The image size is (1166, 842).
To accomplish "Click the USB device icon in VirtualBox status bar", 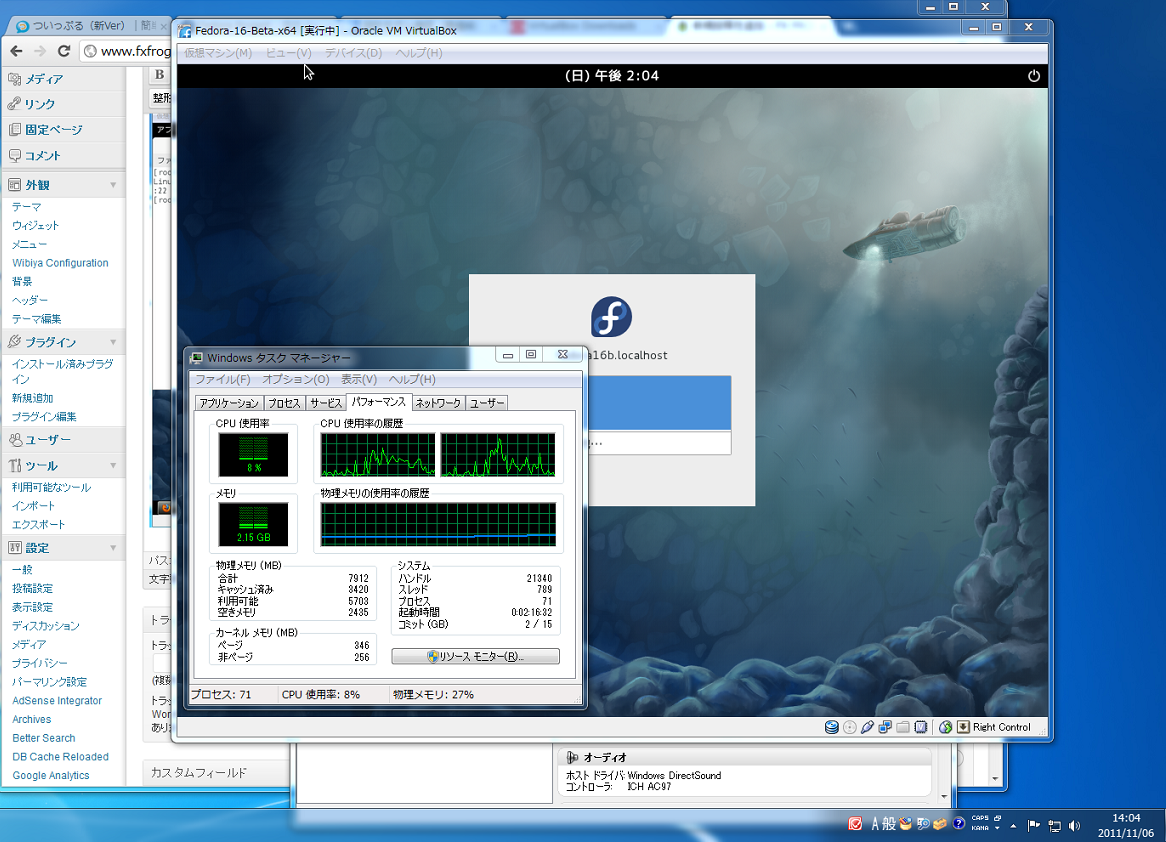I will [868, 727].
